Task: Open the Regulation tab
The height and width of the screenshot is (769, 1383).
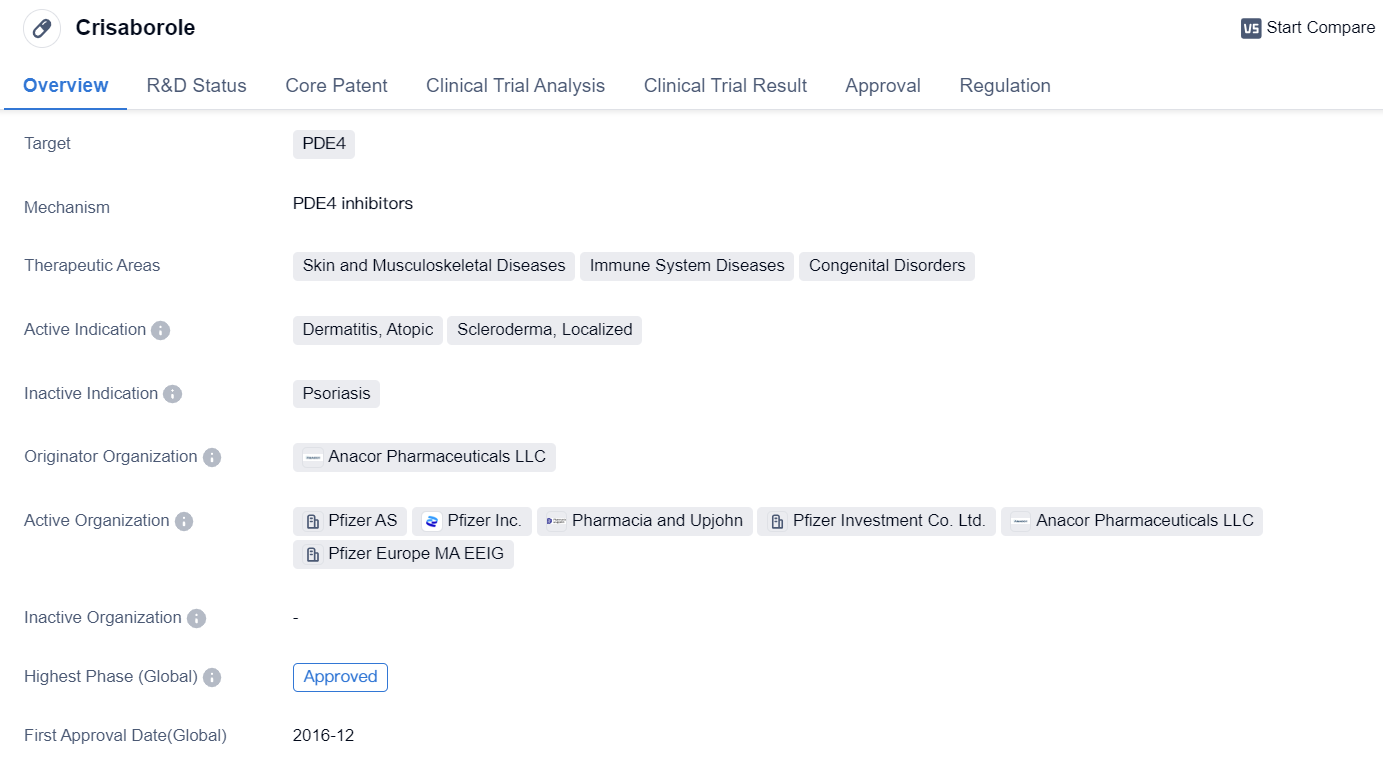Action: click(x=1004, y=86)
